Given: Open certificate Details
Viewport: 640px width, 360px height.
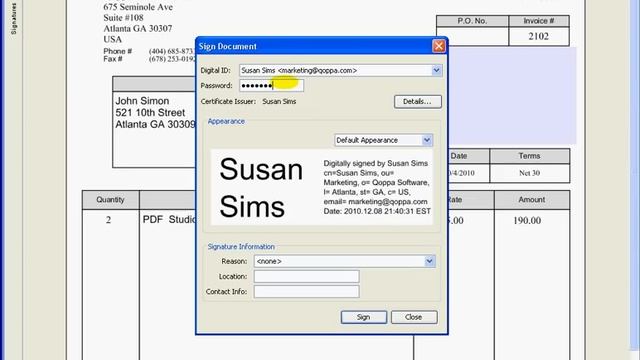Looking at the screenshot, I should click(x=418, y=102).
